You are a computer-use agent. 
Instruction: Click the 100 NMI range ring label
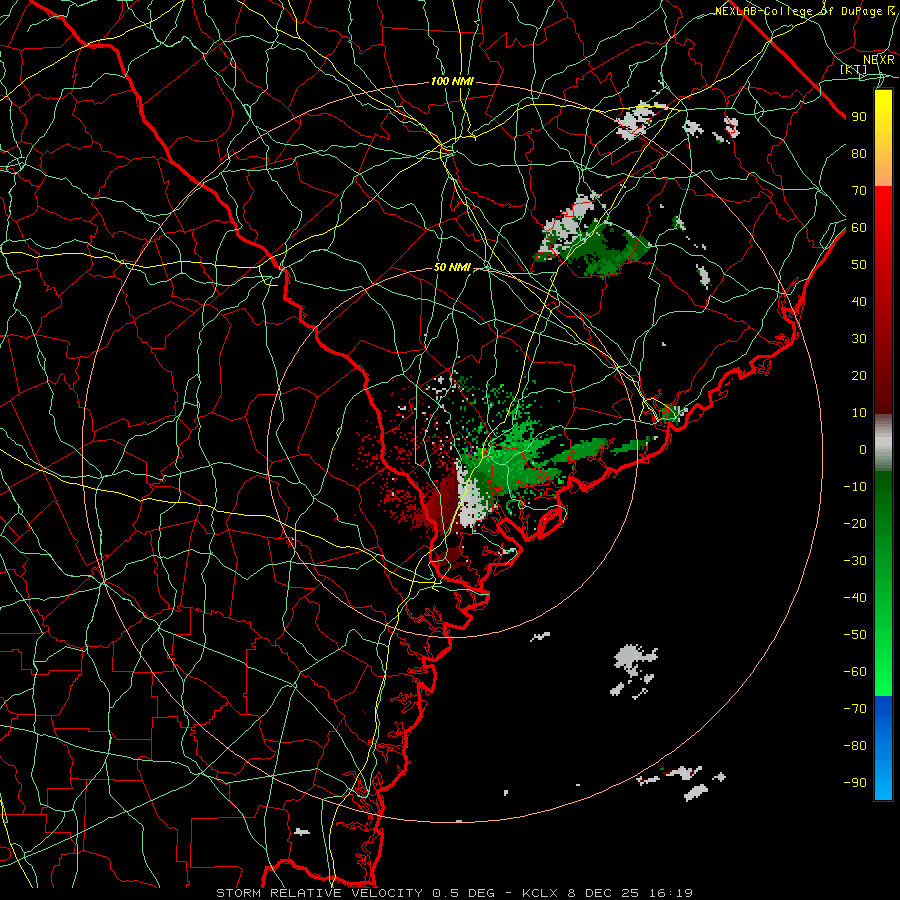click(x=452, y=82)
